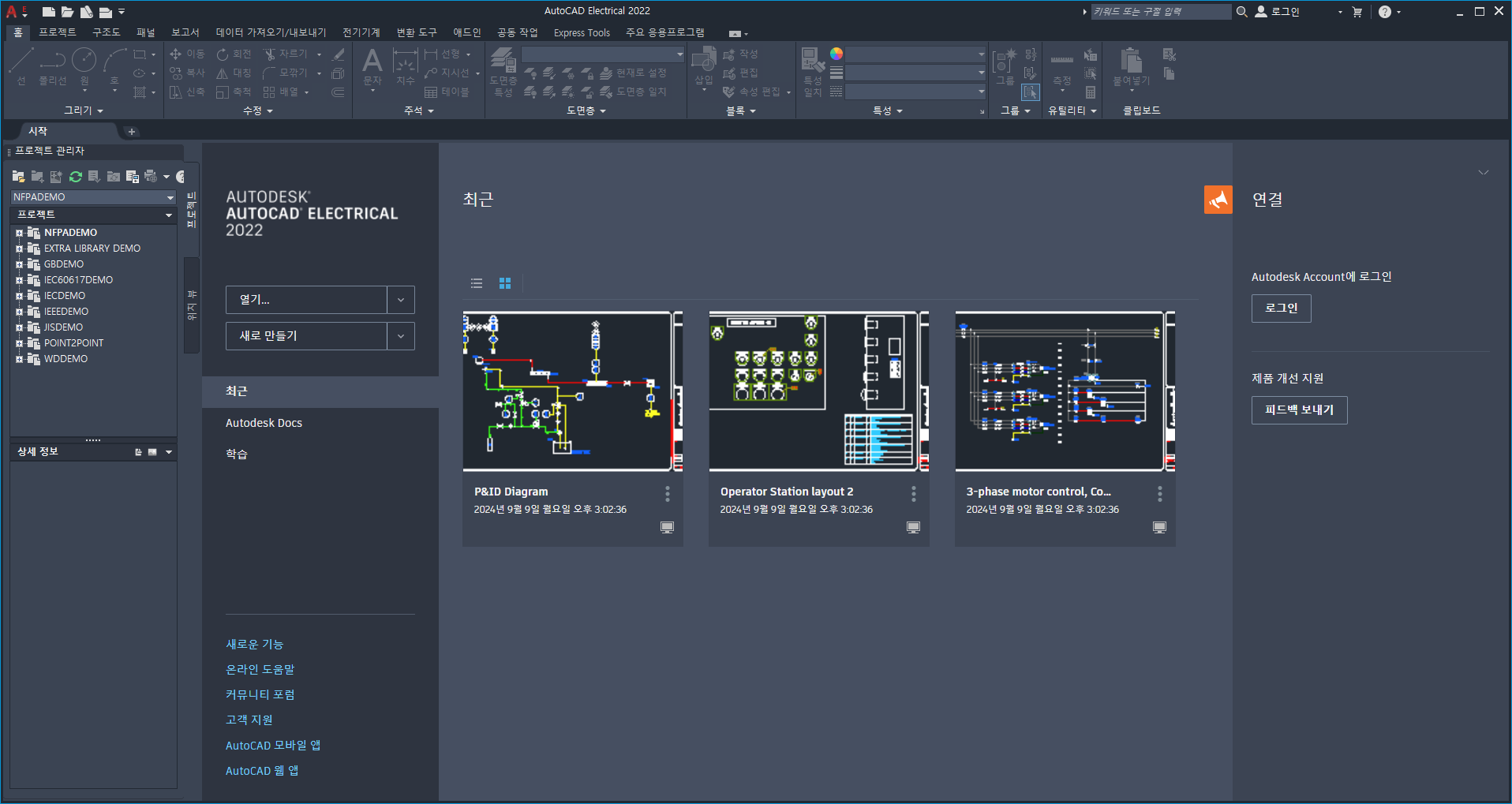Screen dimensions: 1512x804
Task: Open the 온라인 도움말 link
Action: [x=260, y=670]
